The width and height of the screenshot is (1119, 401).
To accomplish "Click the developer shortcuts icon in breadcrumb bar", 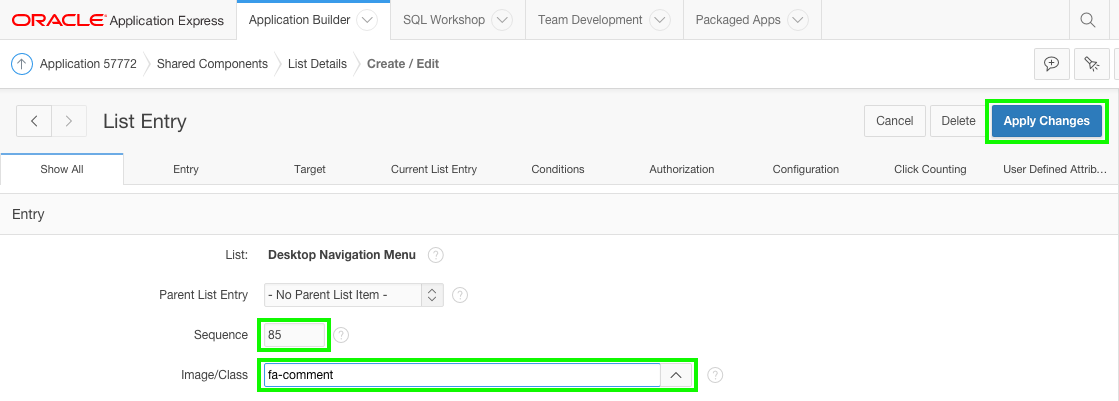I will pos(1092,63).
